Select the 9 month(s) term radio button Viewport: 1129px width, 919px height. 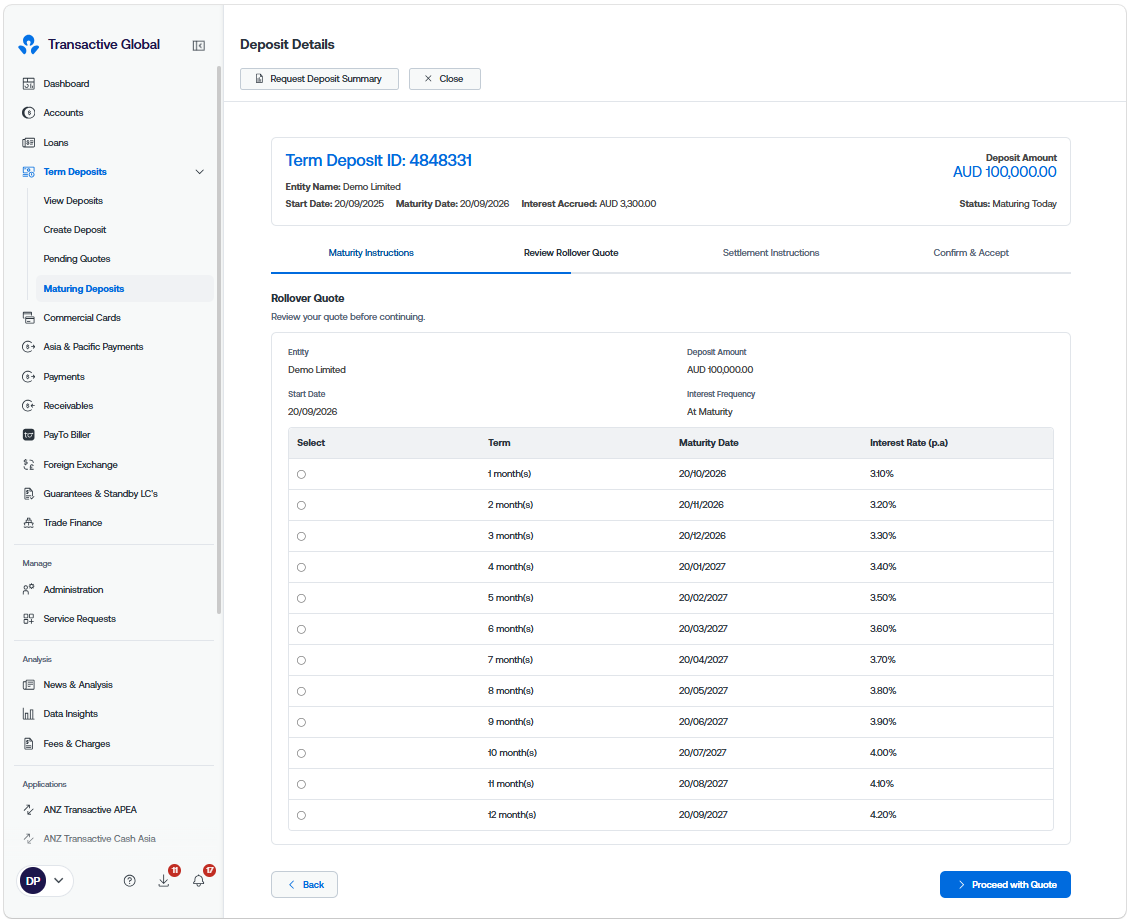302,722
